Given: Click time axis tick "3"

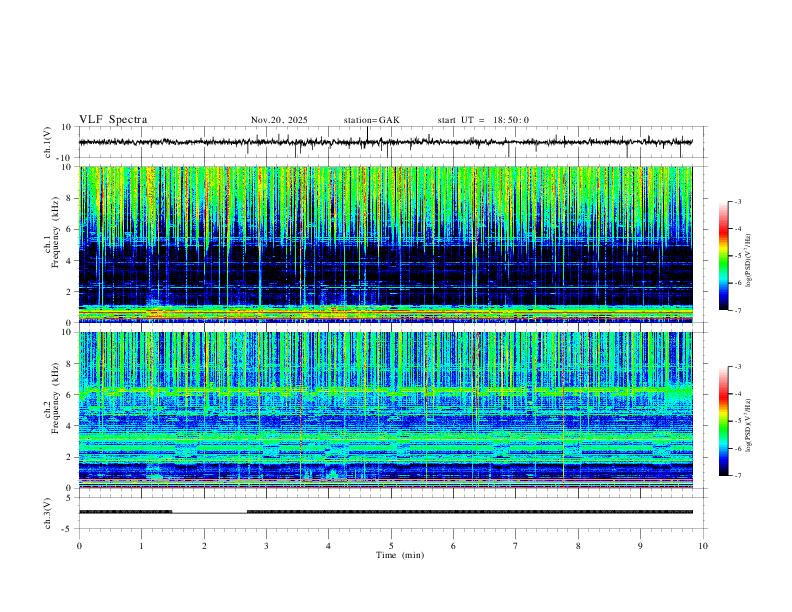Looking at the screenshot, I should [266, 546].
